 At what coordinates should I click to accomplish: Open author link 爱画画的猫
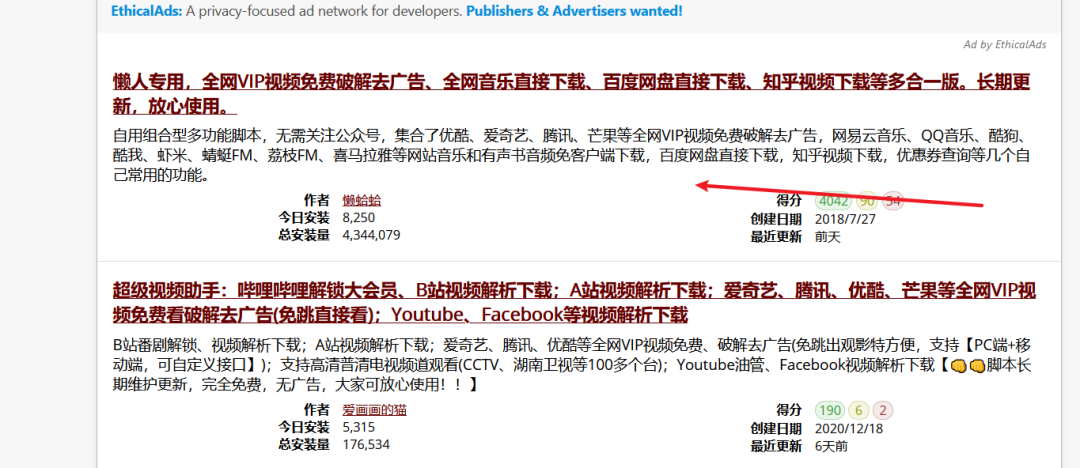click(375, 410)
